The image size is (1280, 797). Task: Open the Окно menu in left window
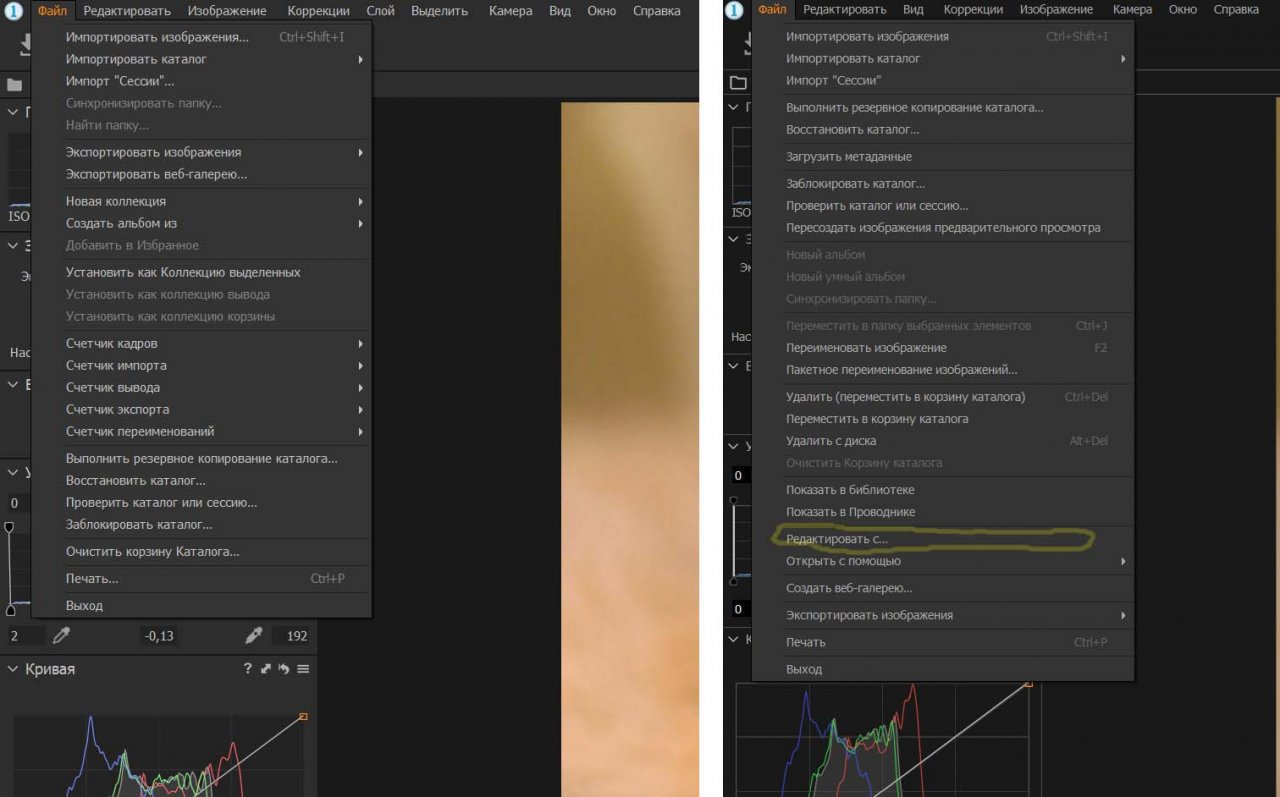click(x=601, y=11)
